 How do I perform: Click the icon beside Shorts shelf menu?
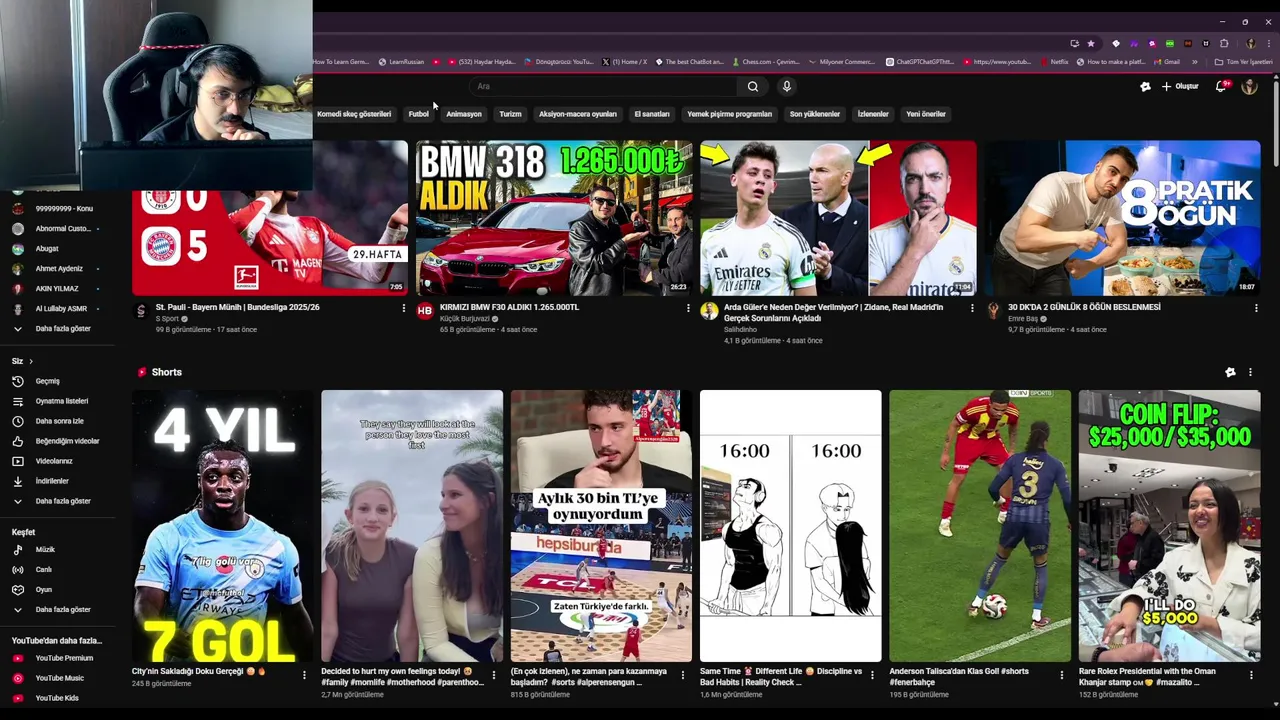click(1230, 372)
